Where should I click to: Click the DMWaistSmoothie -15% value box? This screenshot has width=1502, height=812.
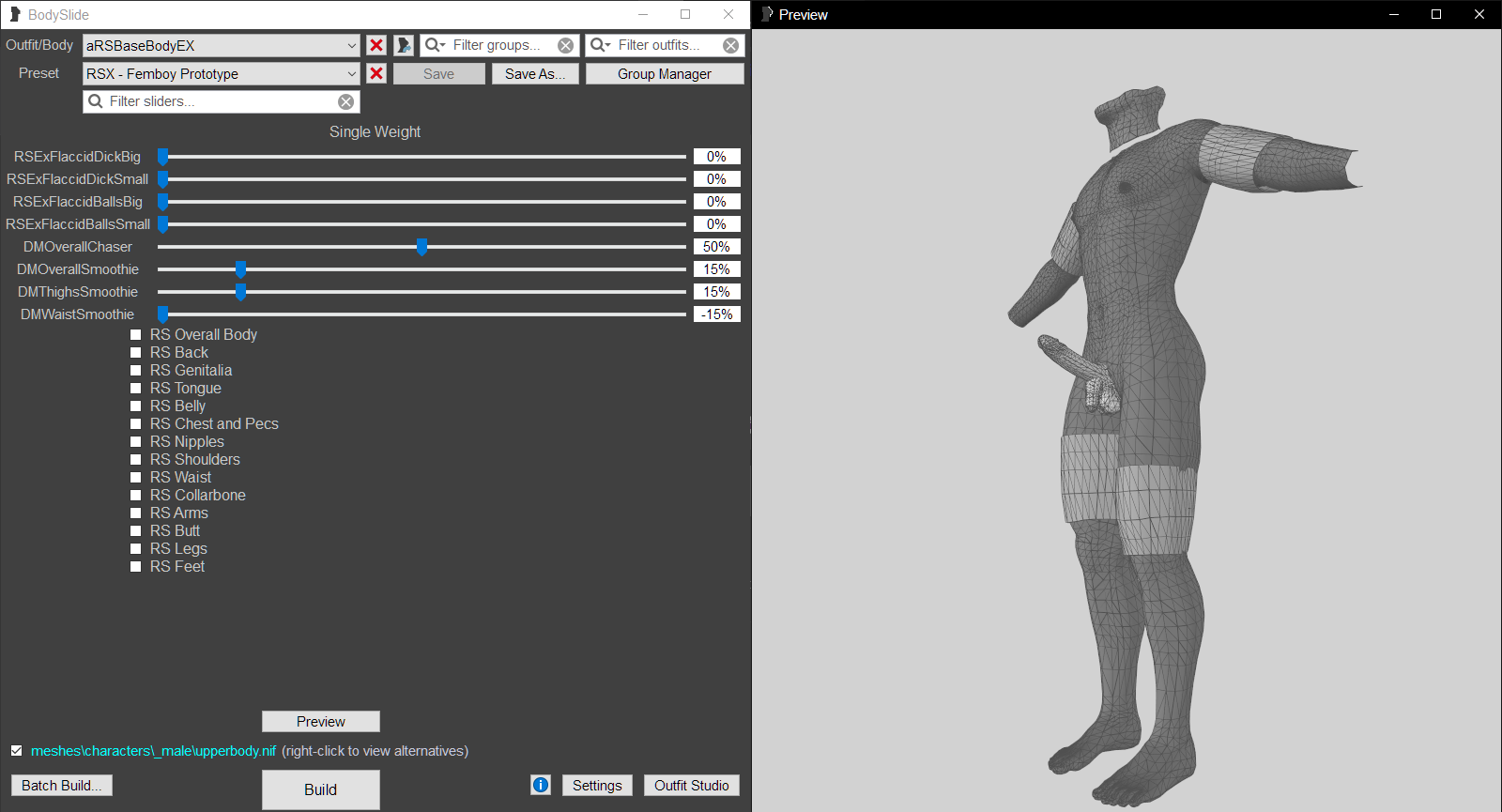(x=717, y=314)
